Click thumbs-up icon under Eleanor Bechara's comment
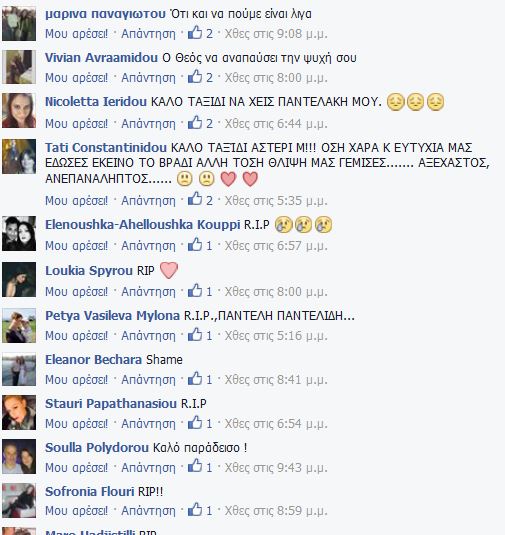 [195, 378]
